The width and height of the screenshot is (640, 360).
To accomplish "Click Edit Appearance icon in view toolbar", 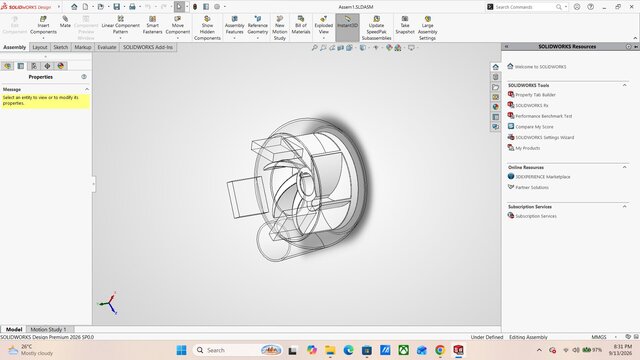I will click(389, 48).
